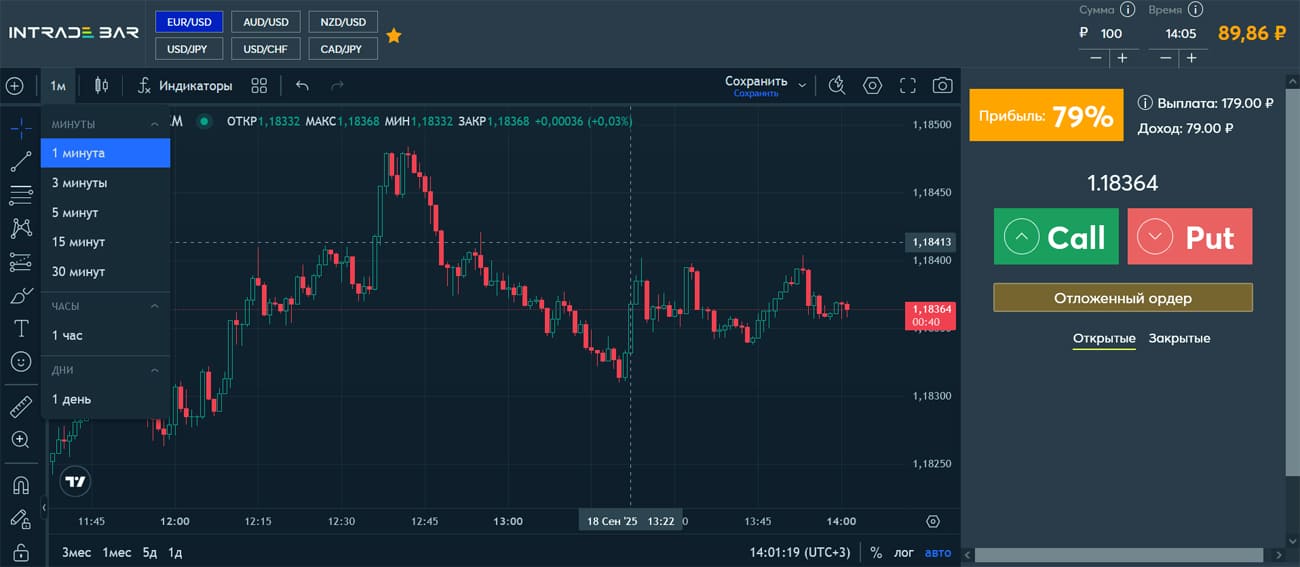Collapse the МИНУТЫ section
The height and width of the screenshot is (567, 1300).
pyautogui.click(x=154, y=124)
